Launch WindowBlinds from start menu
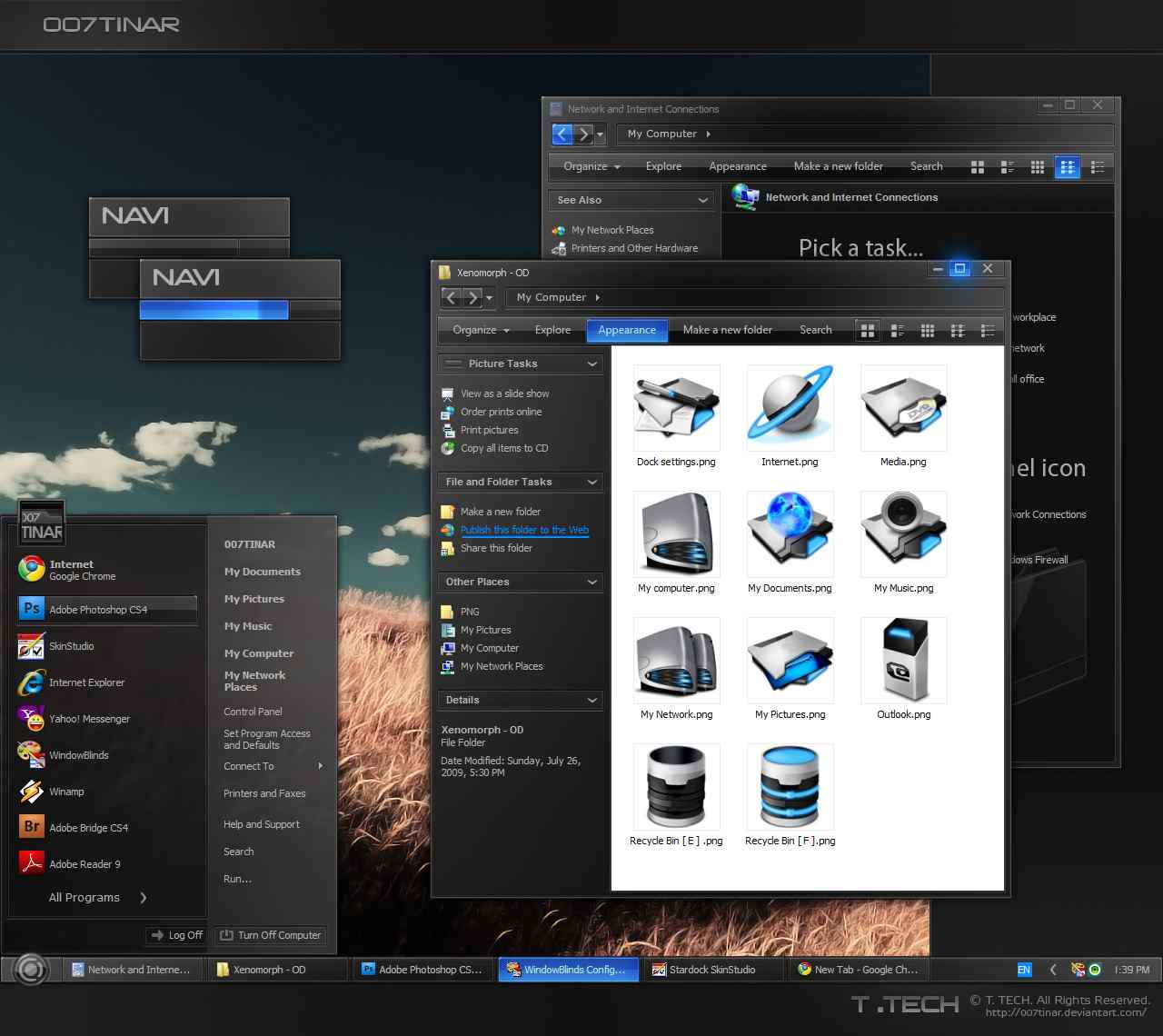Viewport: 1163px width, 1036px height. [x=64, y=755]
